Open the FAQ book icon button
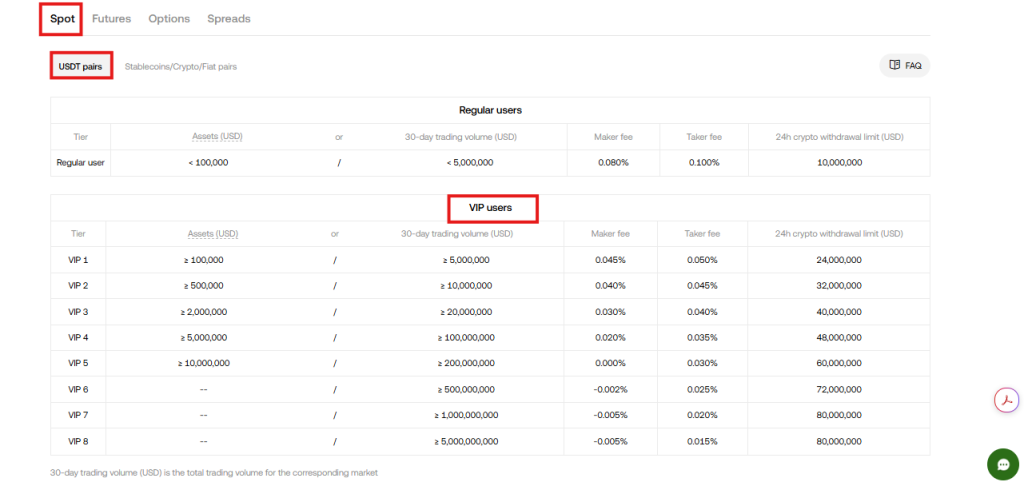The height and width of the screenshot is (482, 1024). [904, 65]
